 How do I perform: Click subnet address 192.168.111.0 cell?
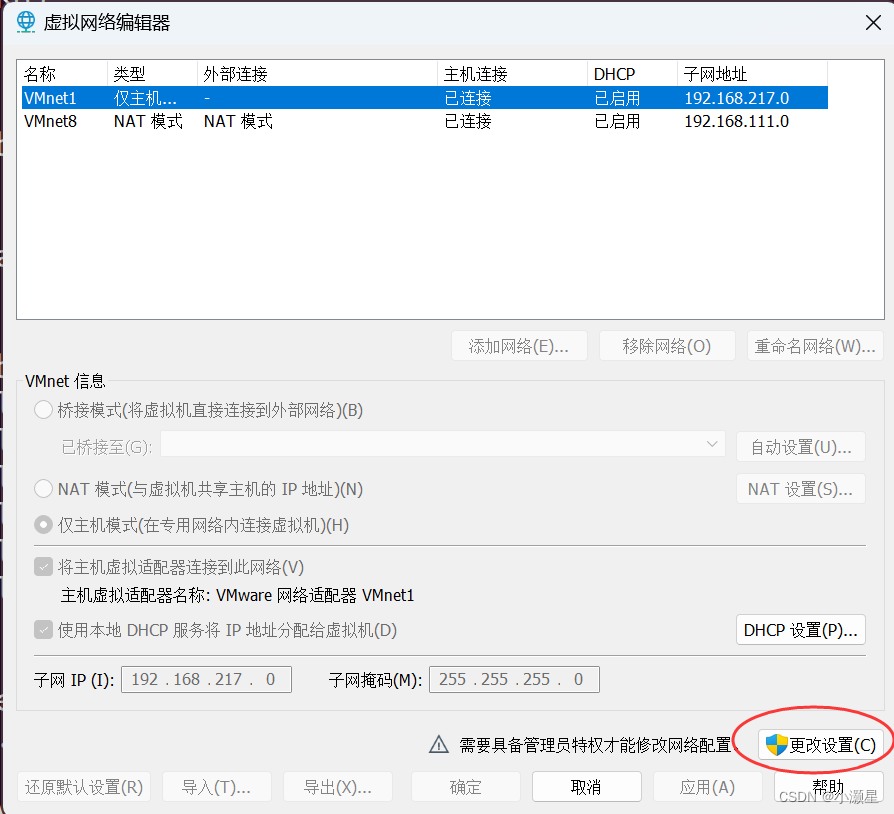tap(737, 121)
